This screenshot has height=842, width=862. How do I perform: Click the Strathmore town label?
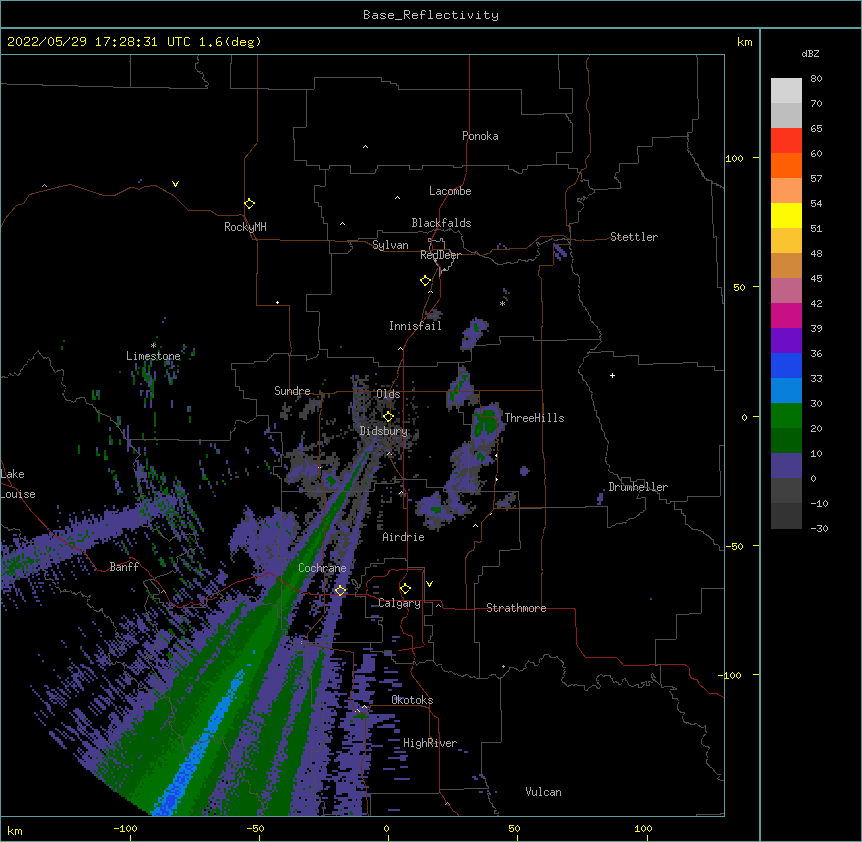pyautogui.click(x=516, y=608)
